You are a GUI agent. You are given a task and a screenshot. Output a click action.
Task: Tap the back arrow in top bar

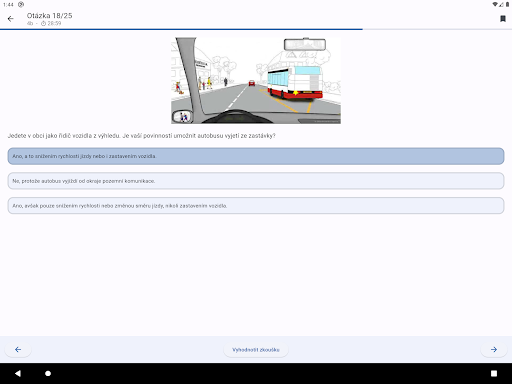tap(11, 19)
